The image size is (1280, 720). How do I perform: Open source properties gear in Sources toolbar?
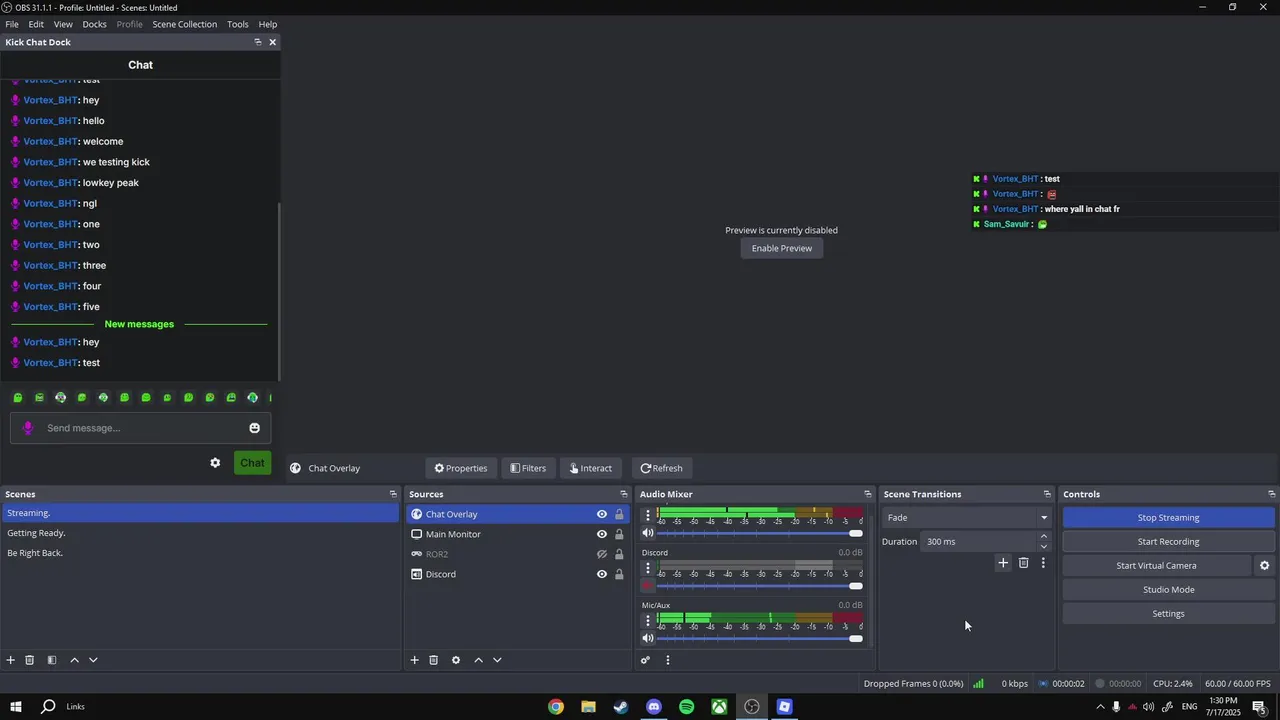point(456,660)
